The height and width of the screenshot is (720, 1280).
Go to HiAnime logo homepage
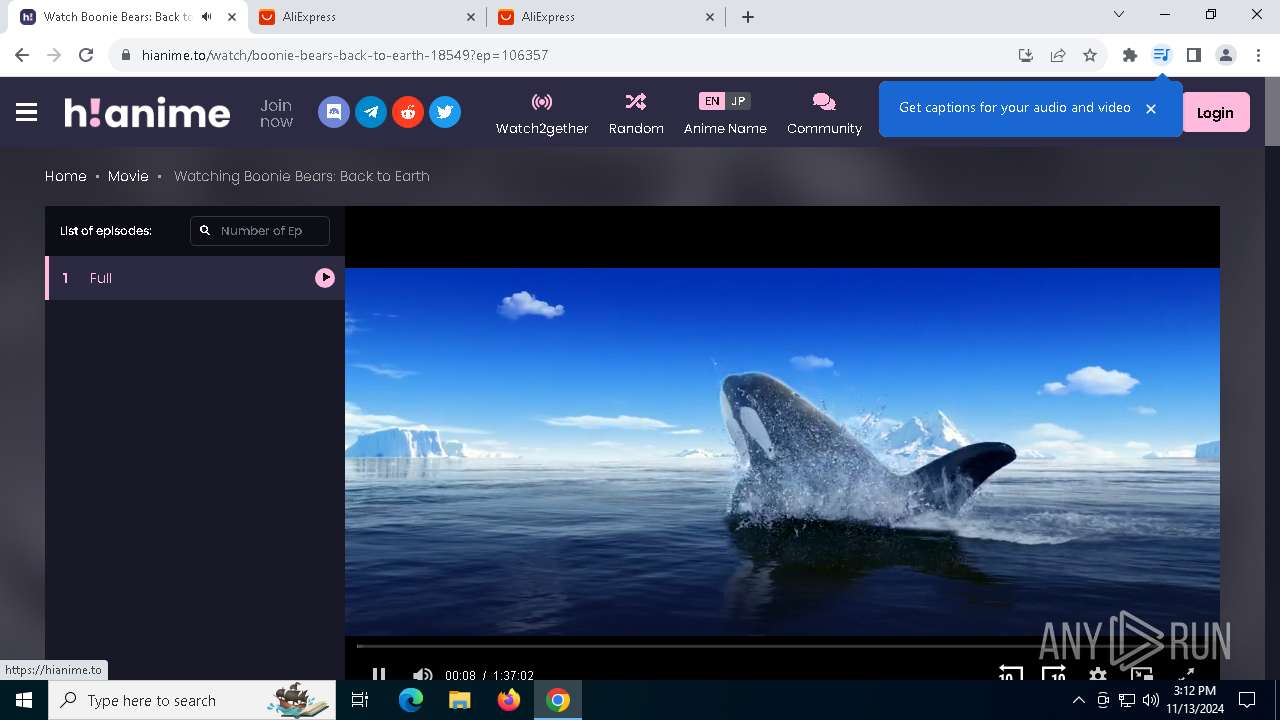point(147,112)
